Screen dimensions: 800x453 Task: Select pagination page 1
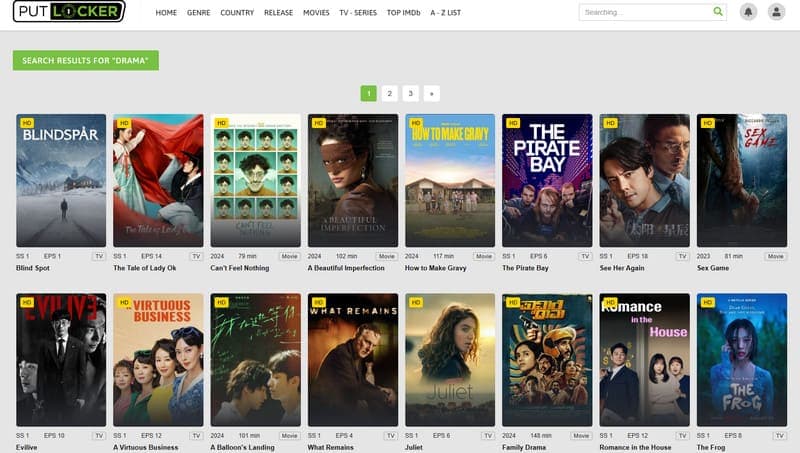(x=368, y=93)
